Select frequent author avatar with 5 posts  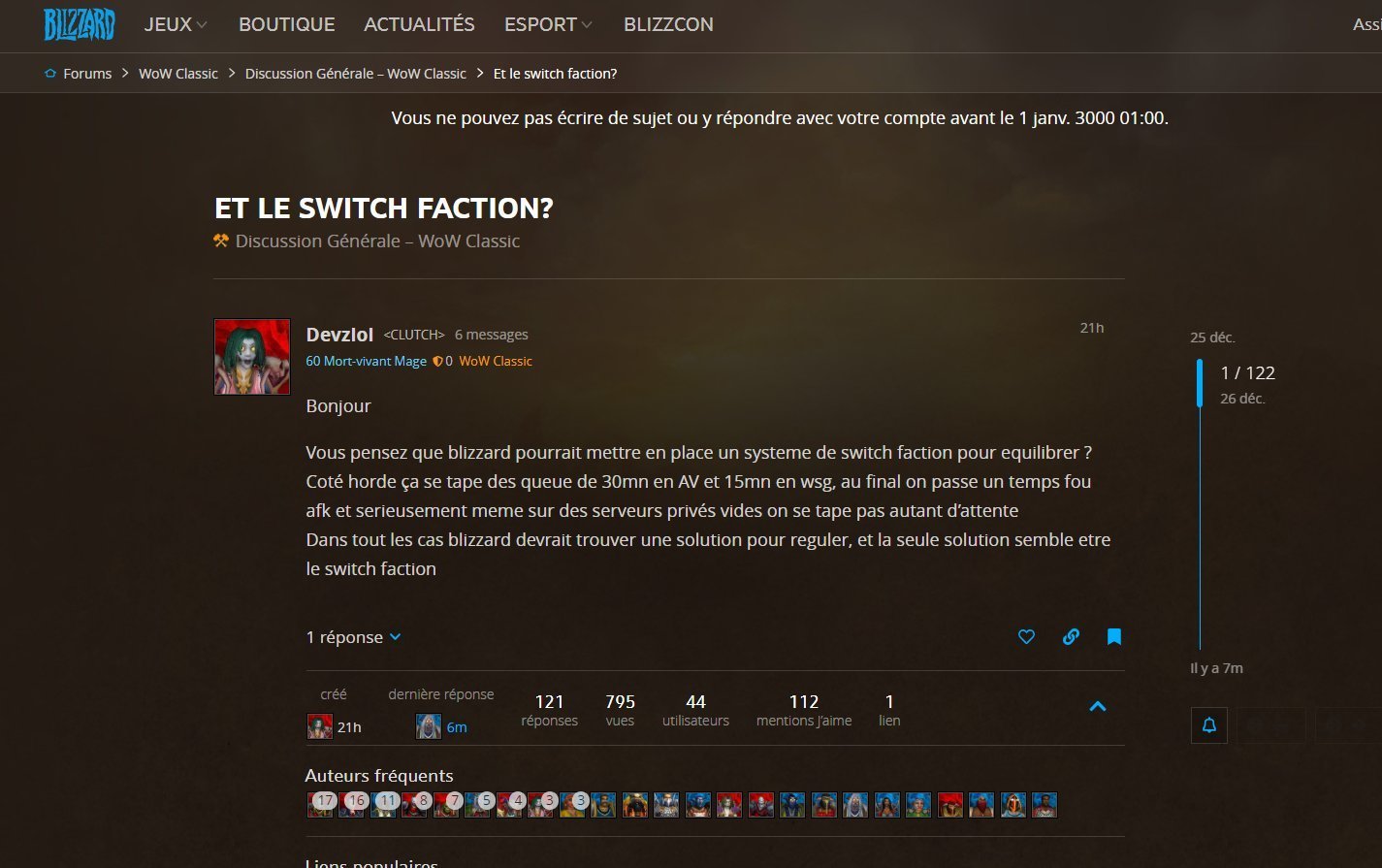[478, 805]
